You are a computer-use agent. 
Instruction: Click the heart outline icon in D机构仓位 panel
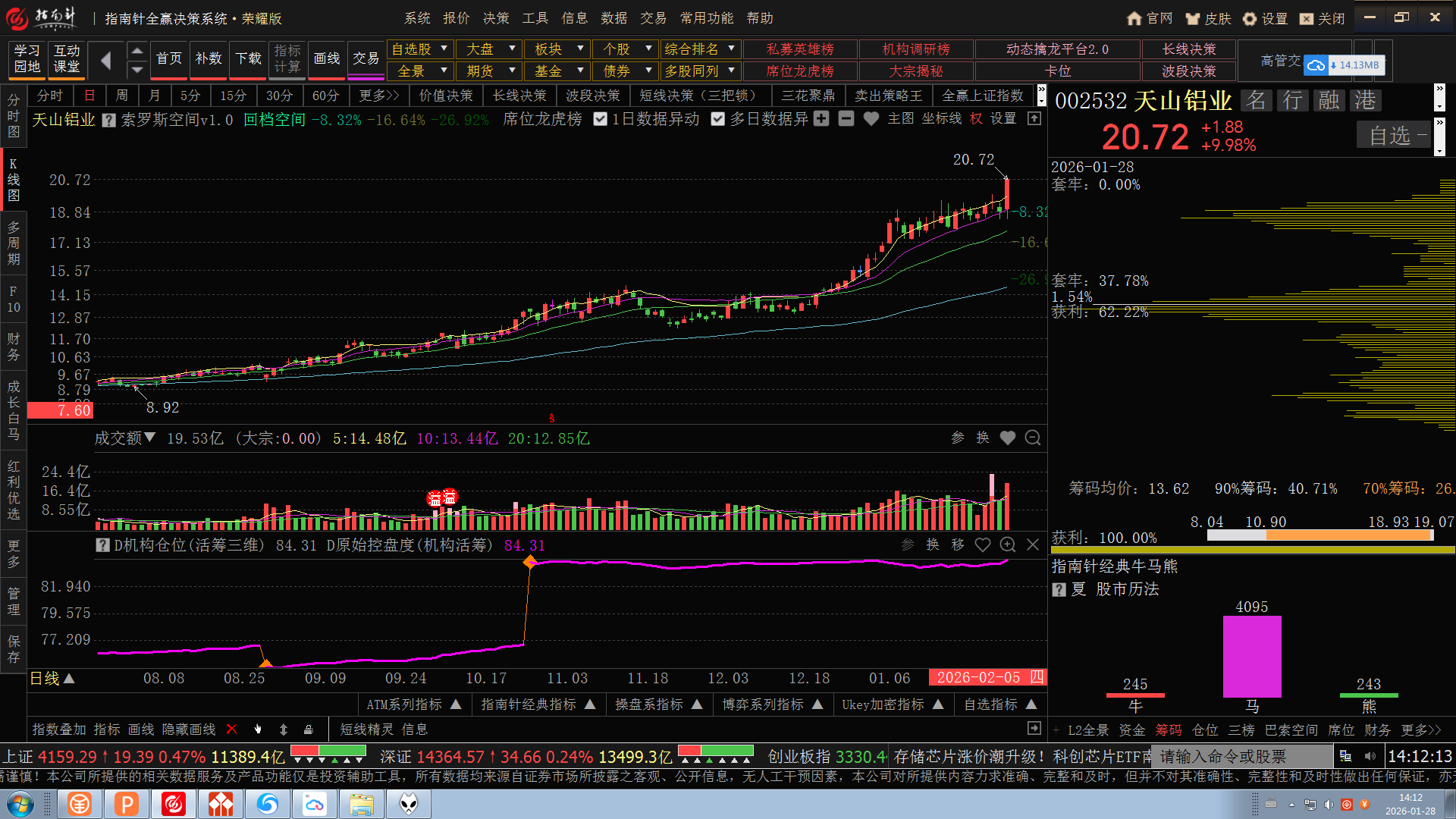983,544
